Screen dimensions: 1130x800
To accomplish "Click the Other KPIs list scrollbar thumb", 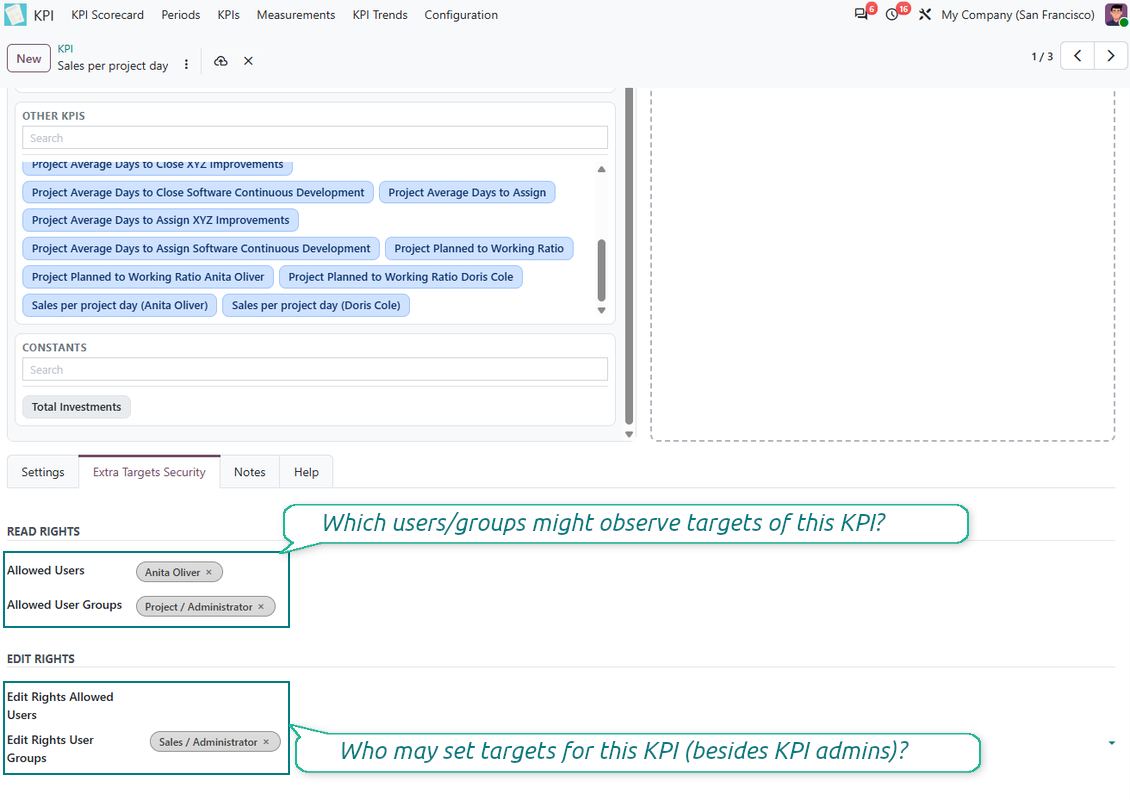I will point(602,270).
